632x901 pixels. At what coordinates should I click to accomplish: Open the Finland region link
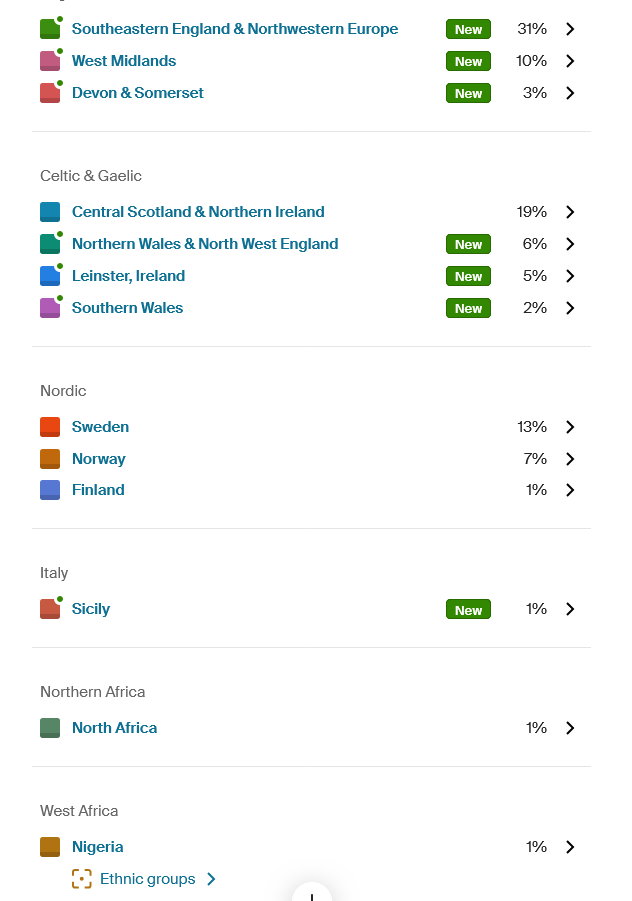click(x=98, y=490)
